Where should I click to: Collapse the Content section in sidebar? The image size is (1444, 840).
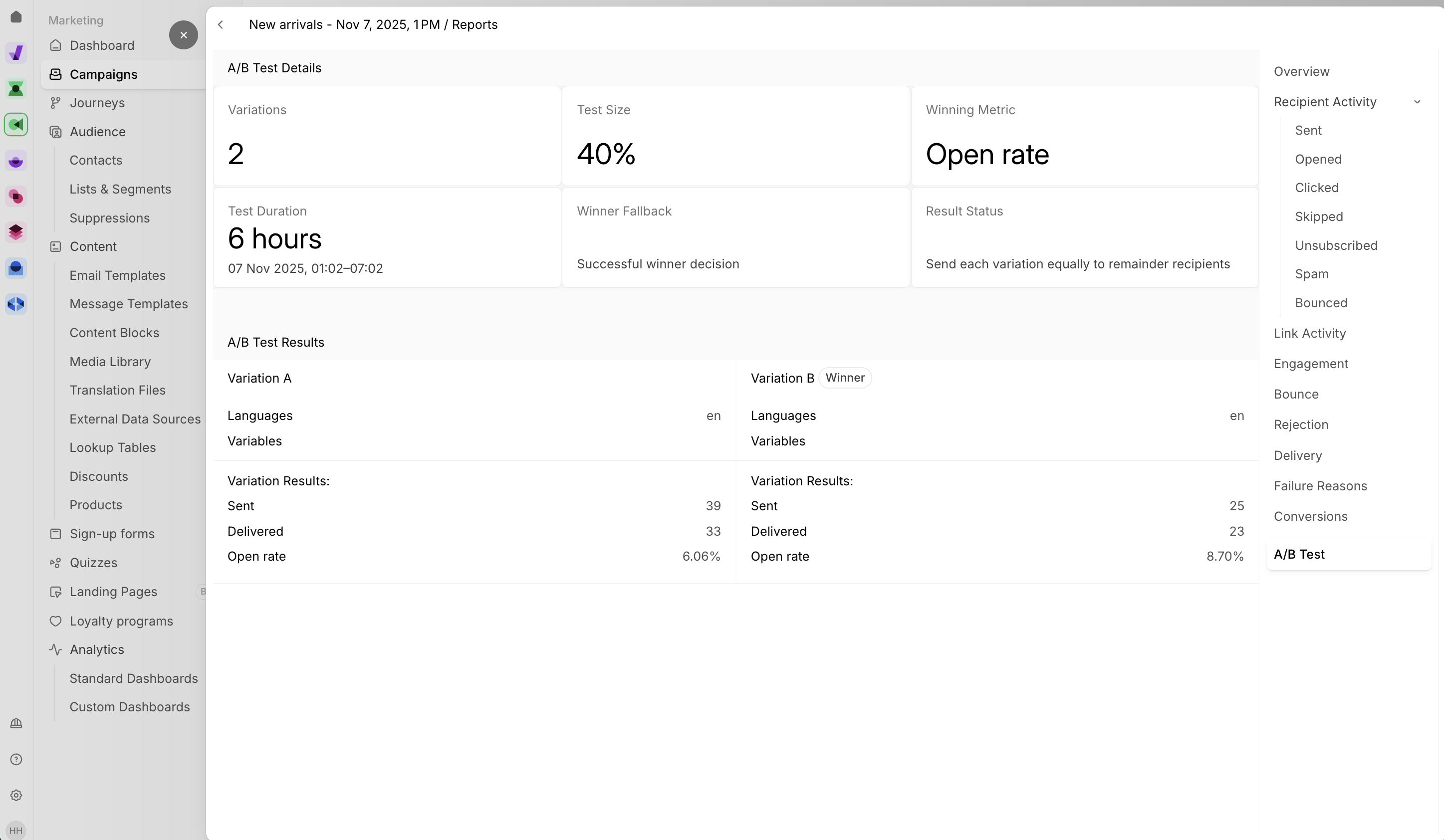tap(93, 246)
